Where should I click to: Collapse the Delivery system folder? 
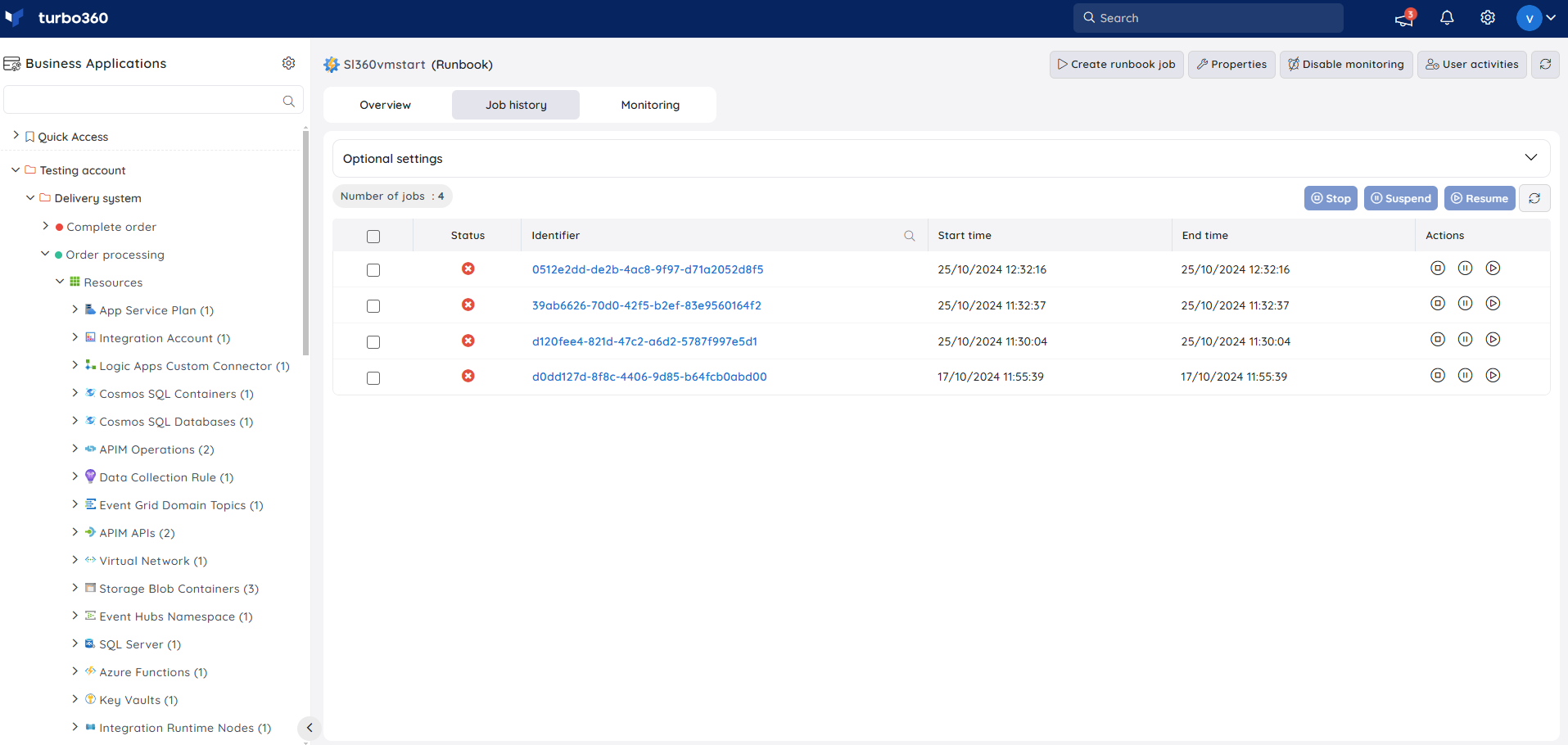click(x=30, y=197)
